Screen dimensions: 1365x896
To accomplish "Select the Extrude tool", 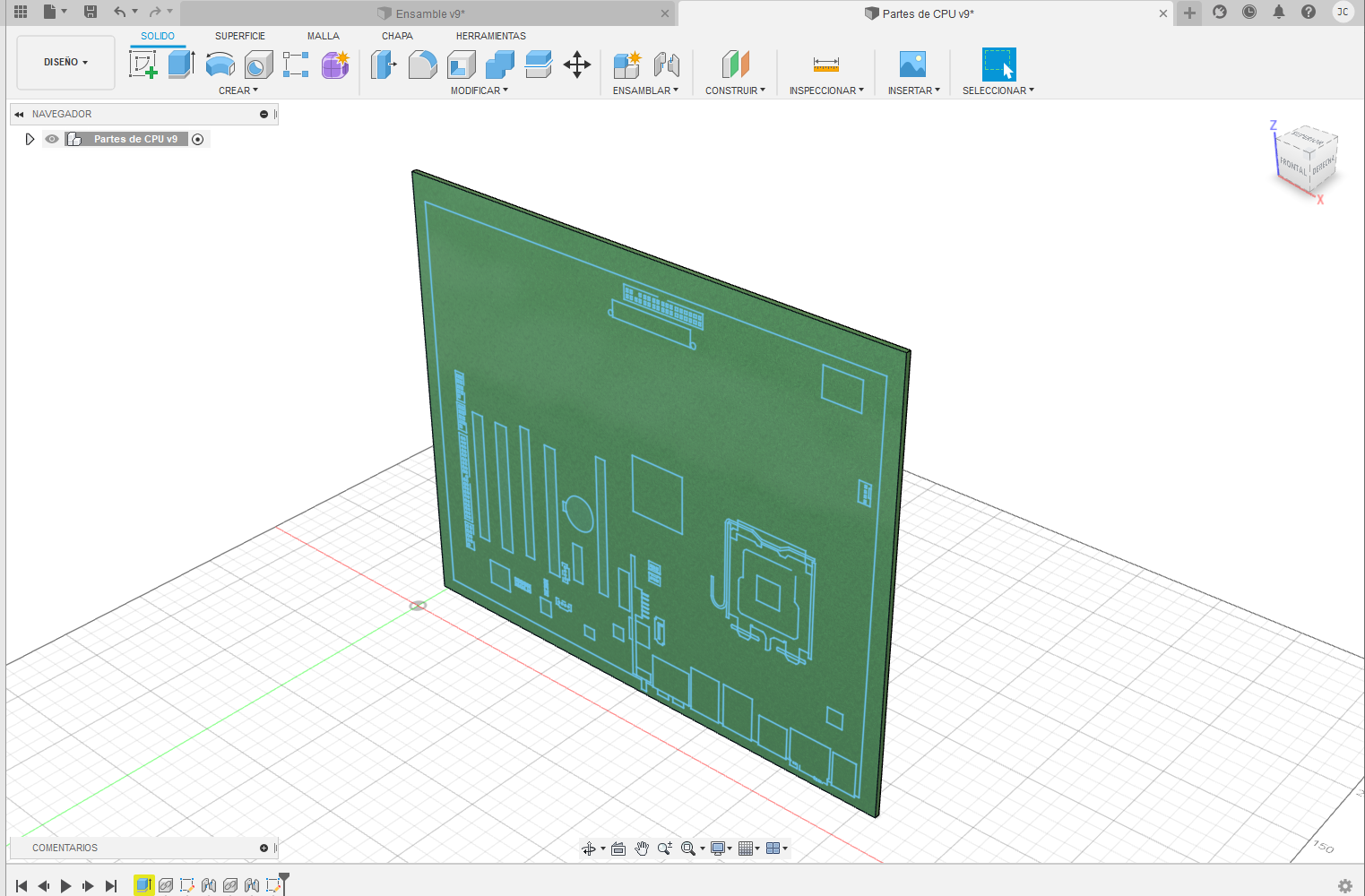I will (x=182, y=65).
